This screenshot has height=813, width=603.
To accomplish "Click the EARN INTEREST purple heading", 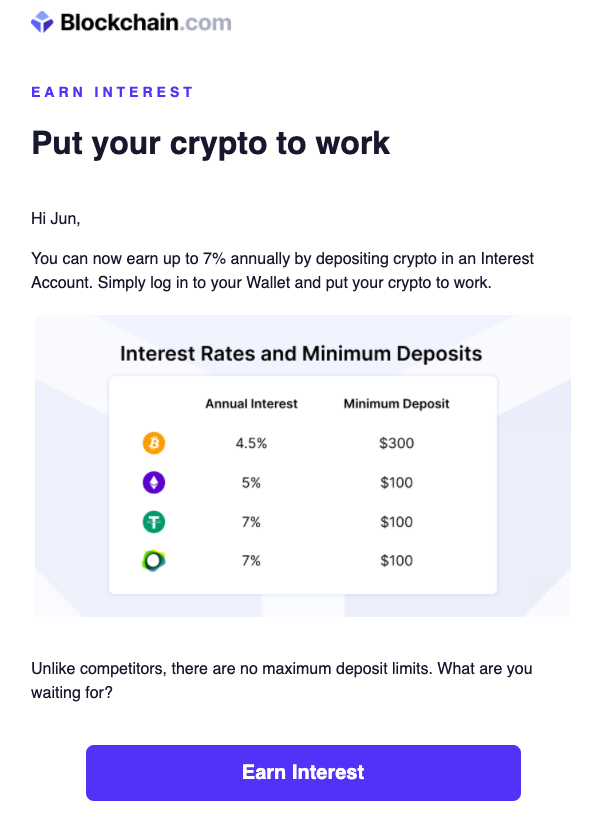I will click(x=112, y=92).
